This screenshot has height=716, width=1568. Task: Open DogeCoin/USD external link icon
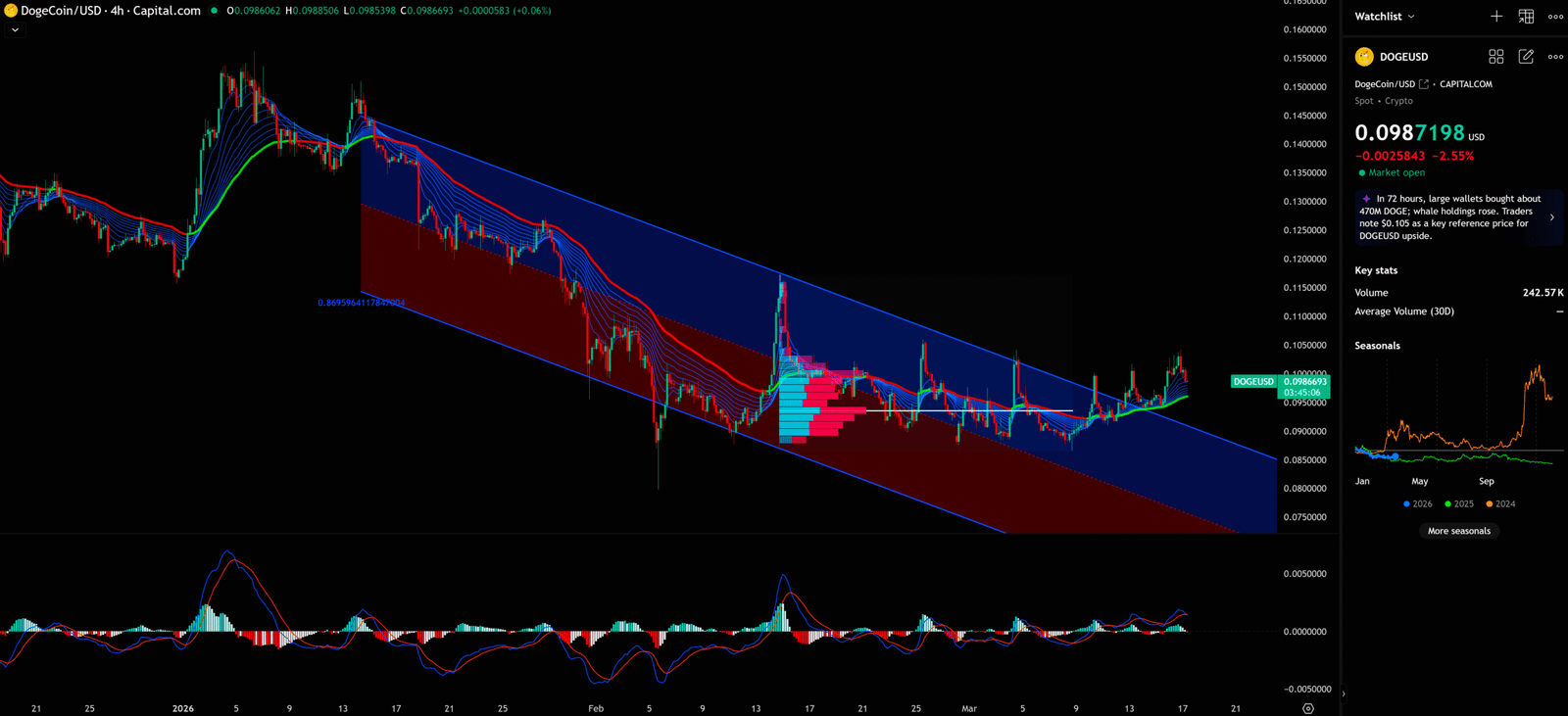tap(1424, 84)
